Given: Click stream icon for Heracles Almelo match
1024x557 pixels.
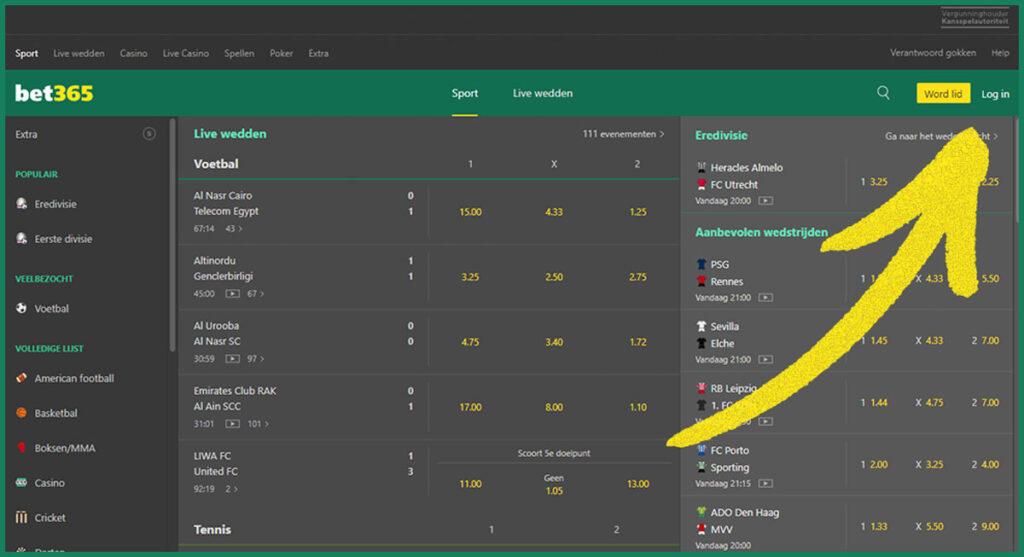Looking at the screenshot, I should click(766, 201).
